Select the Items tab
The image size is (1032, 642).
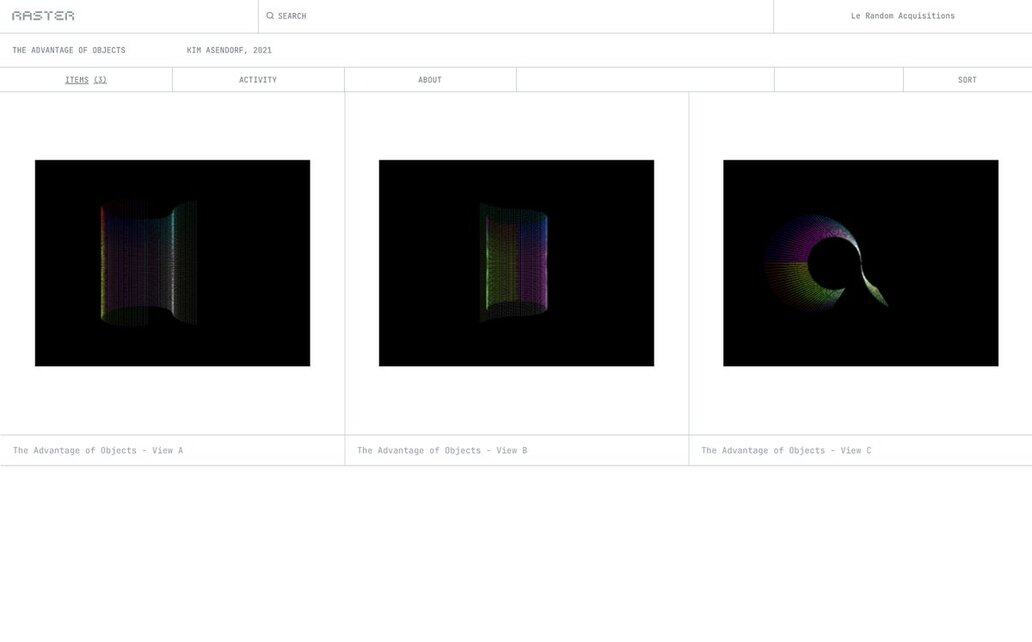[x=76, y=80]
